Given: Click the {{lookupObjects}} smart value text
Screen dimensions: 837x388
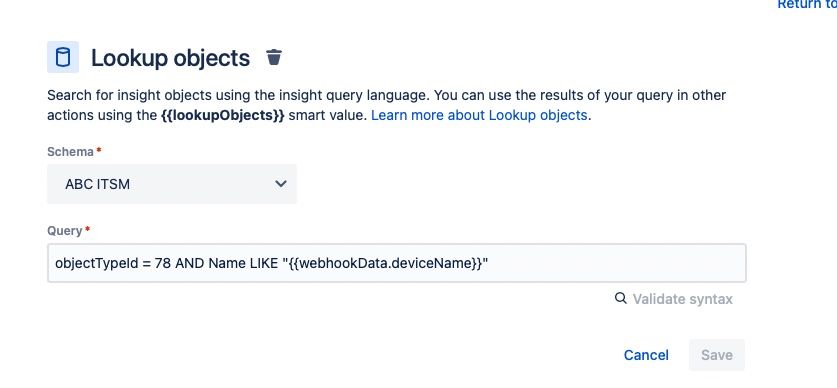Looking at the screenshot, I should (223, 115).
